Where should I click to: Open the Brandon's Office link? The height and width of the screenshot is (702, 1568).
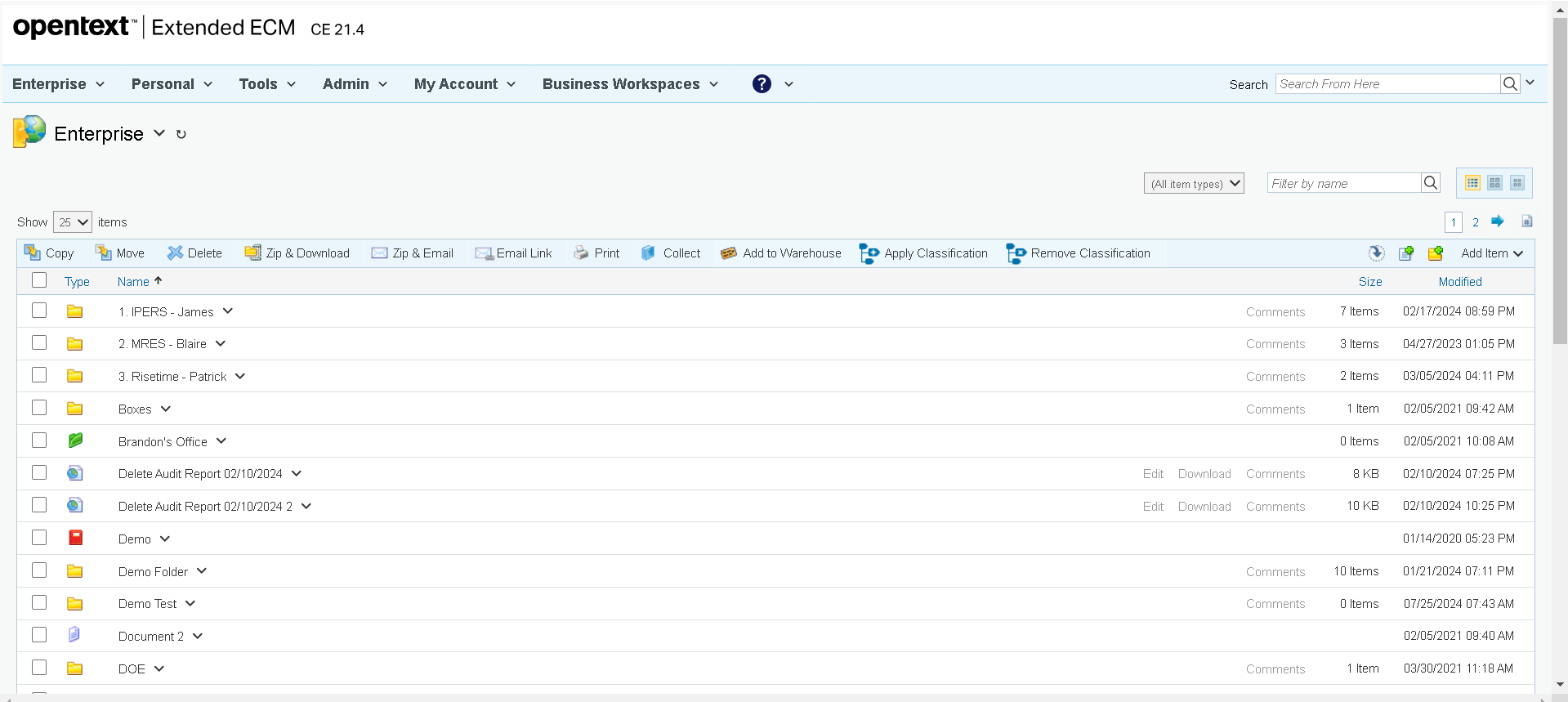click(163, 442)
